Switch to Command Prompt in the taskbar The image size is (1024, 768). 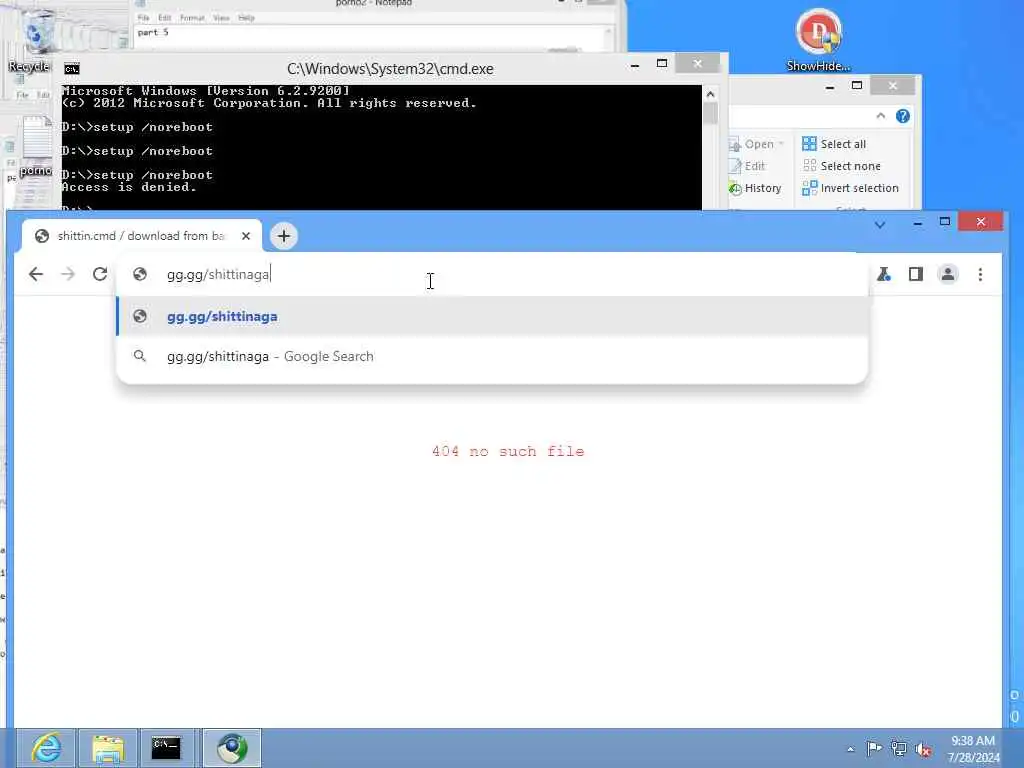[x=167, y=748]
